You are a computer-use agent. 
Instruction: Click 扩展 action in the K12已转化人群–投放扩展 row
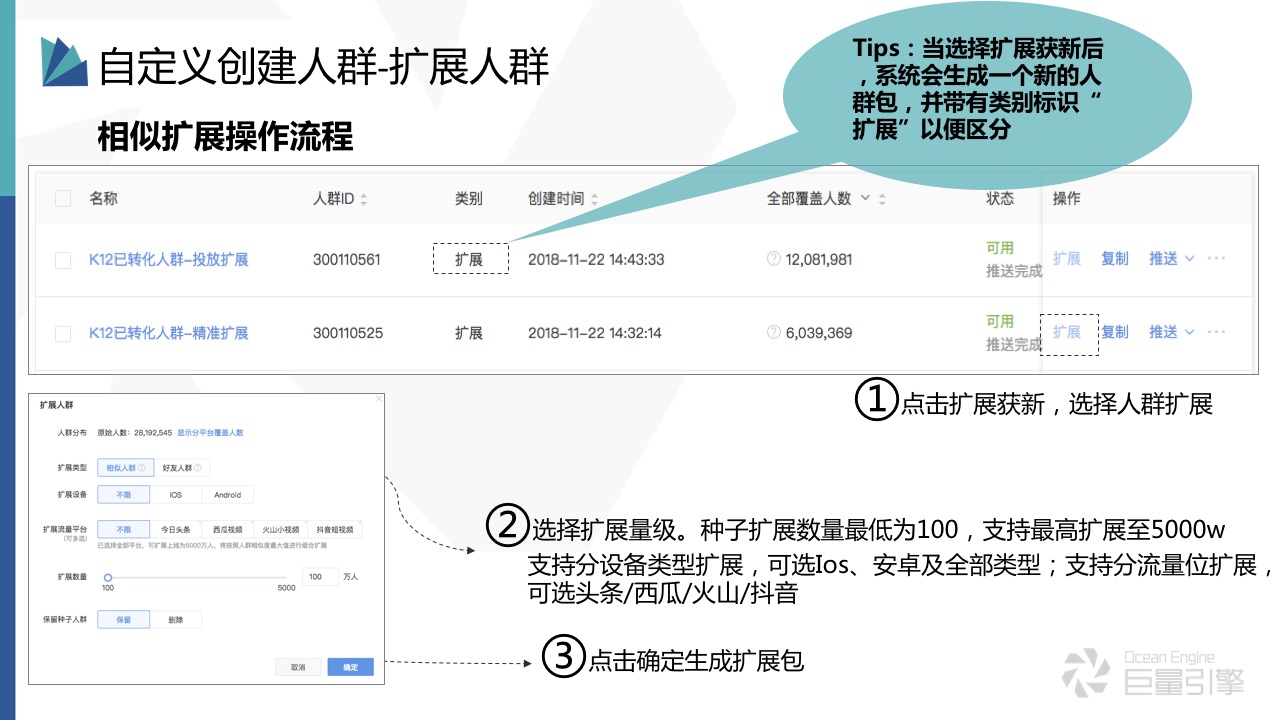1067,258
